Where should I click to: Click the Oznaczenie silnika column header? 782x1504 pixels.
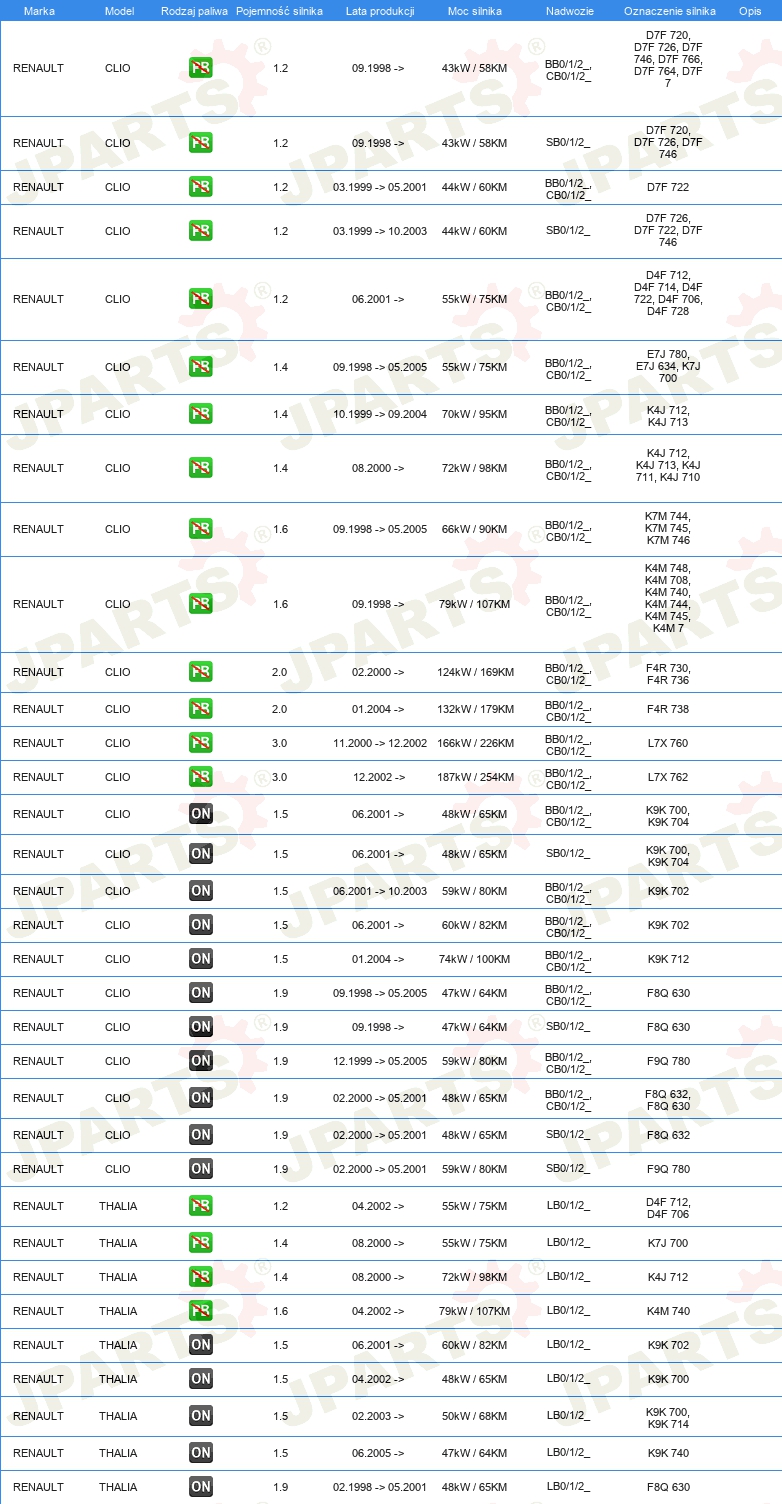tap(669, 11)
